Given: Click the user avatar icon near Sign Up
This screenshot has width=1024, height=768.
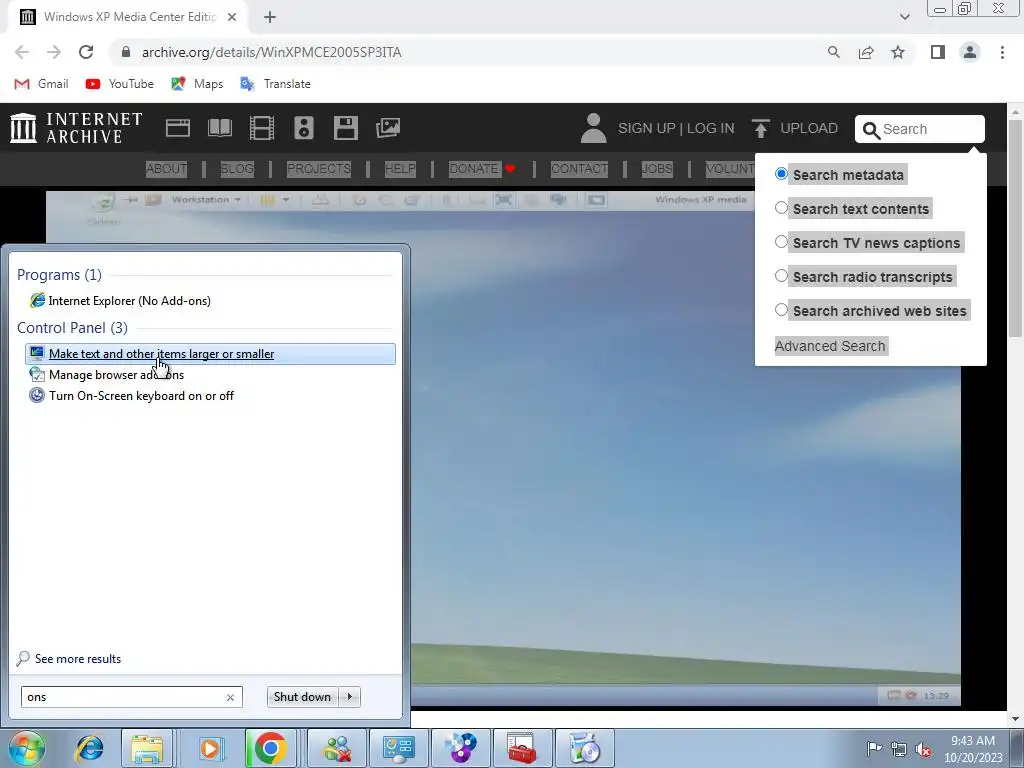Looking at the screenshot, I should click(593, 128).
